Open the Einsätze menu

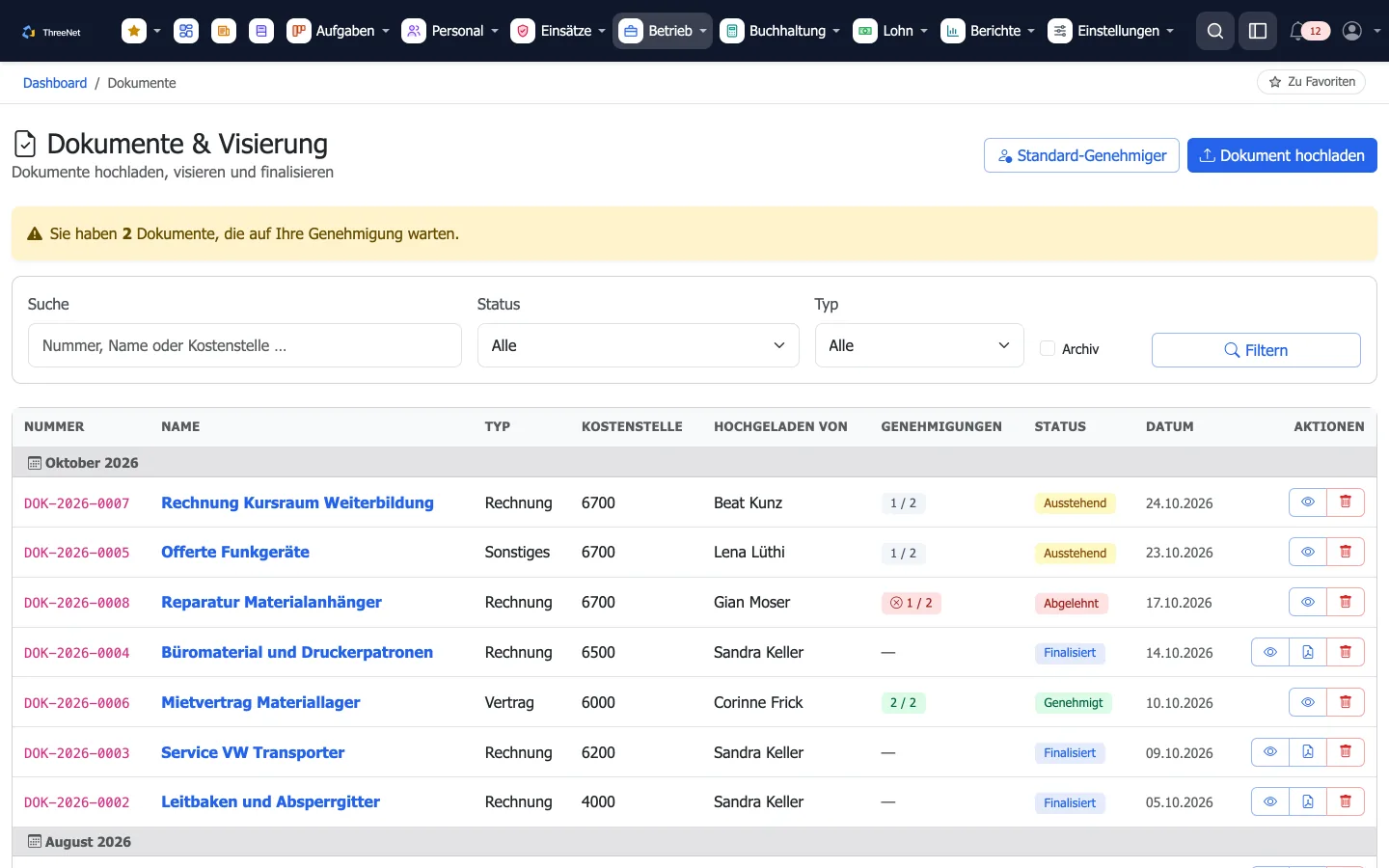[x=558, y=31]
